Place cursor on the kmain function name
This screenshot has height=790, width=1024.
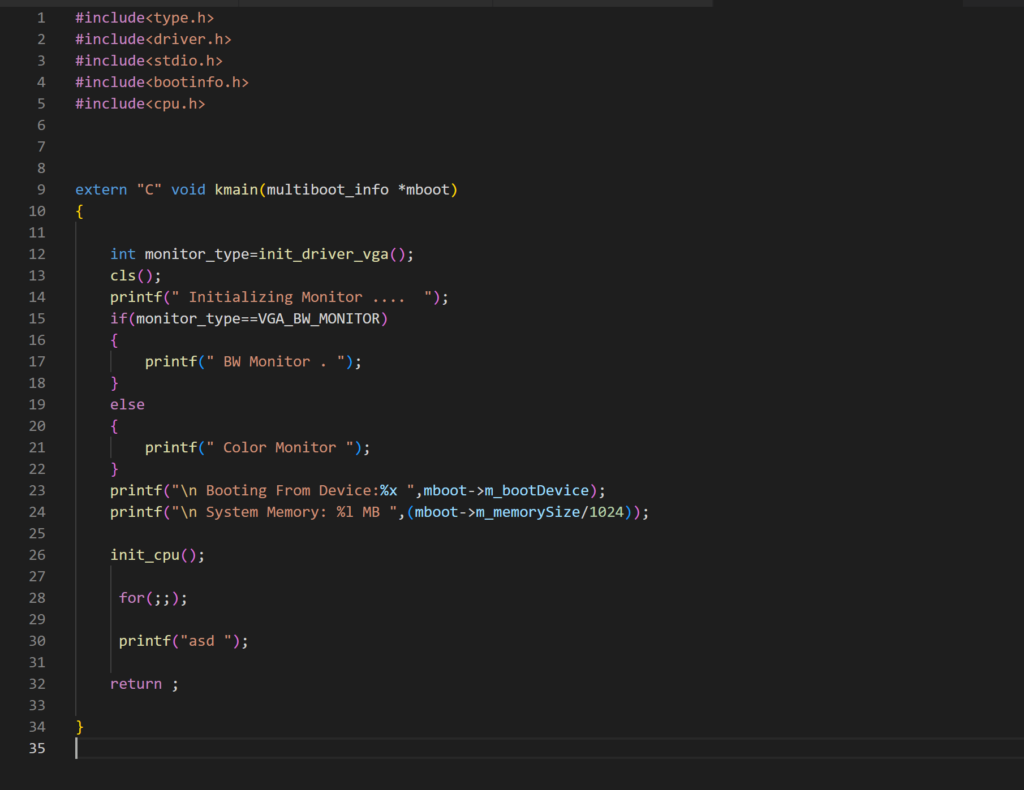pos(236,190)
